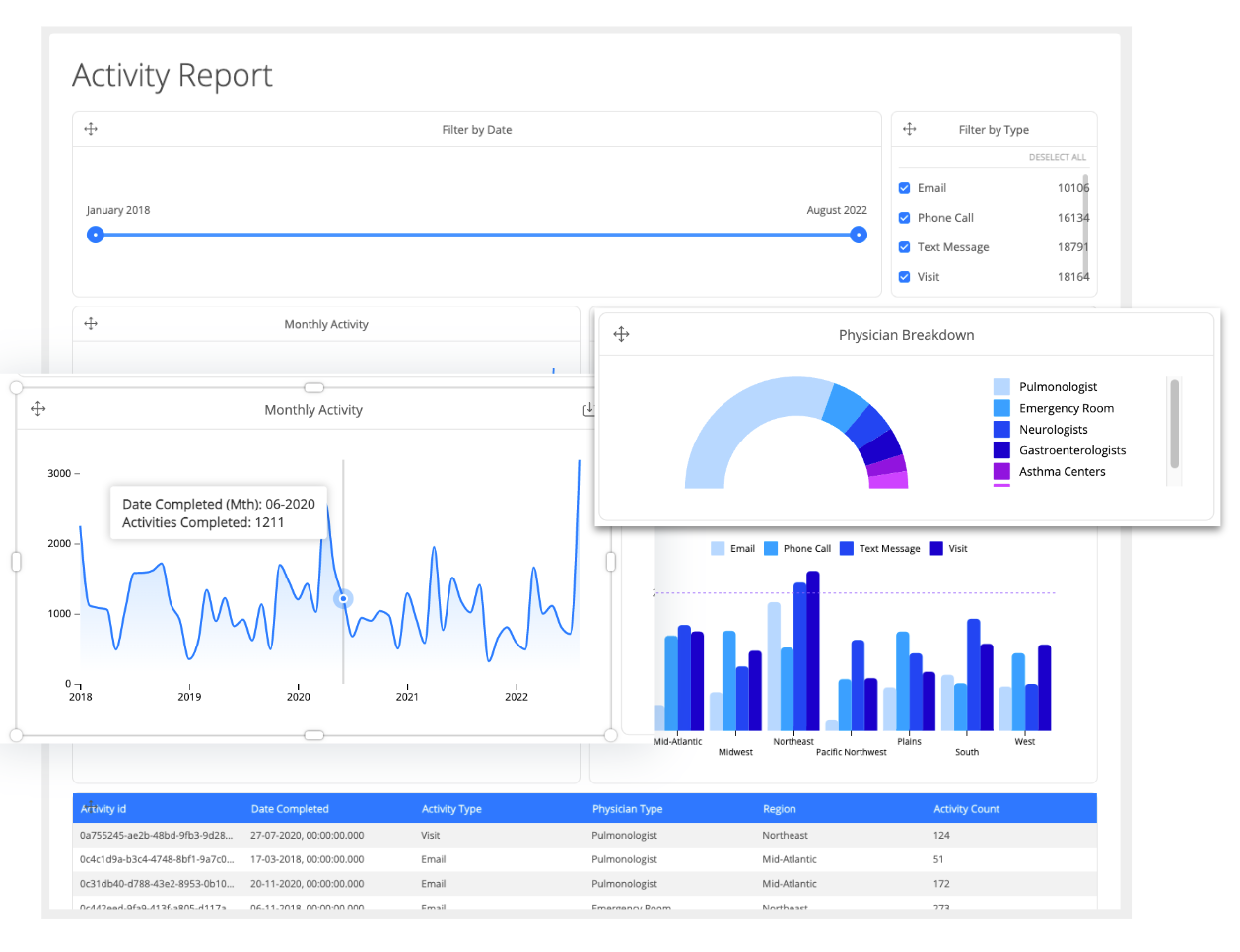Uncheck the Email filter checkbox
Viewport: 1240px width, 952px height.
click(x=904, y=188)
